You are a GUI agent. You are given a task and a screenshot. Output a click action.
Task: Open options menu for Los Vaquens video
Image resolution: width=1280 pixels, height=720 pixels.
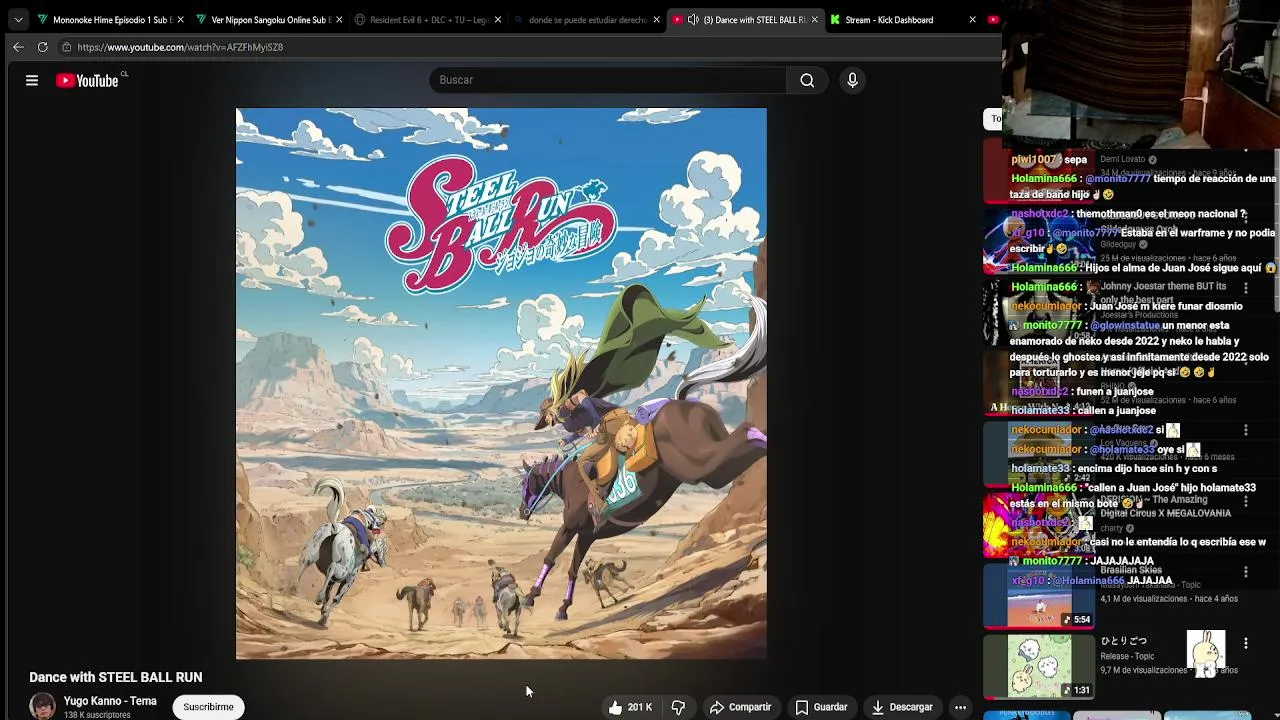(1246, 430)
